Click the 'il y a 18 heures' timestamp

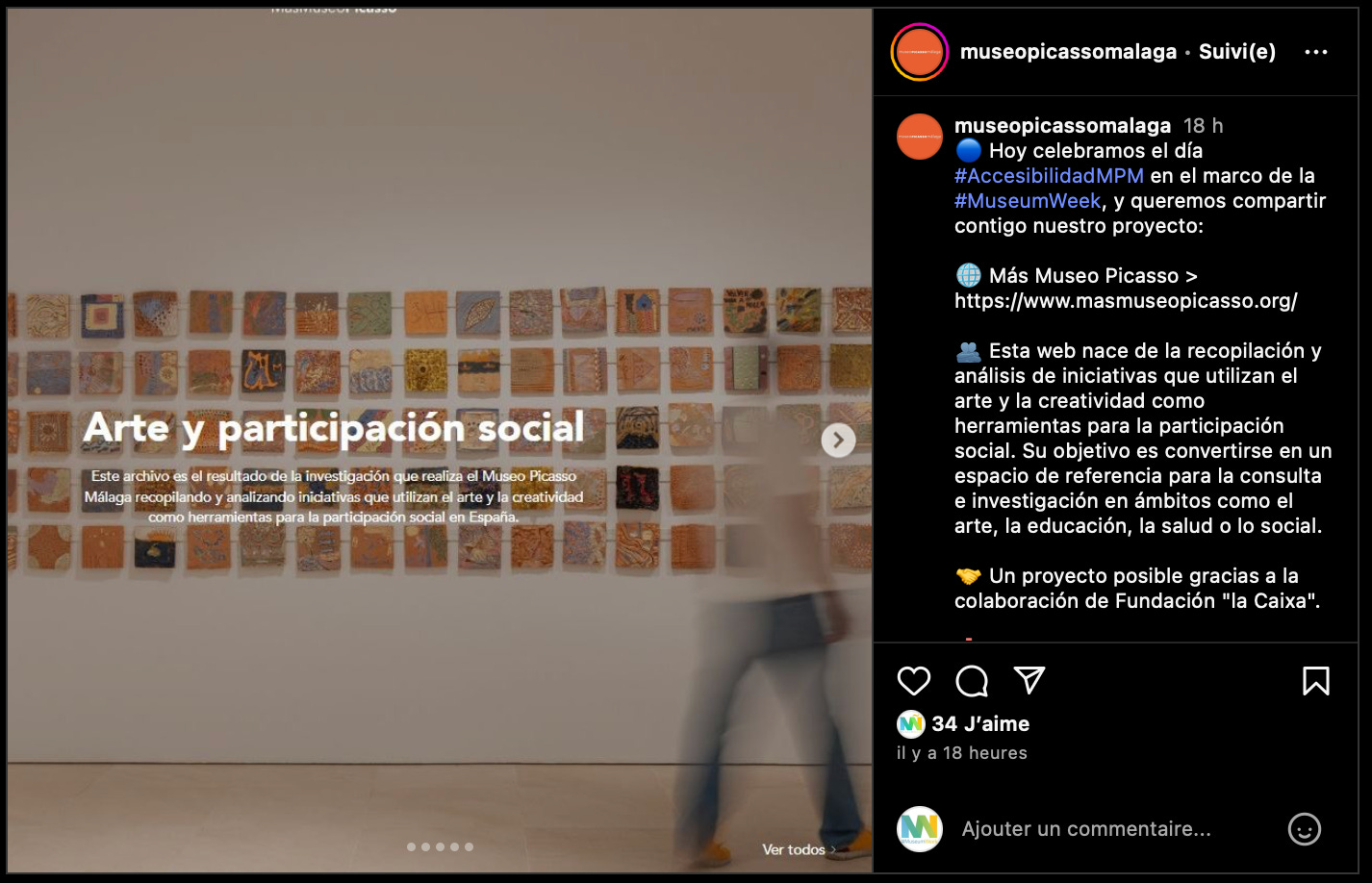962,753
